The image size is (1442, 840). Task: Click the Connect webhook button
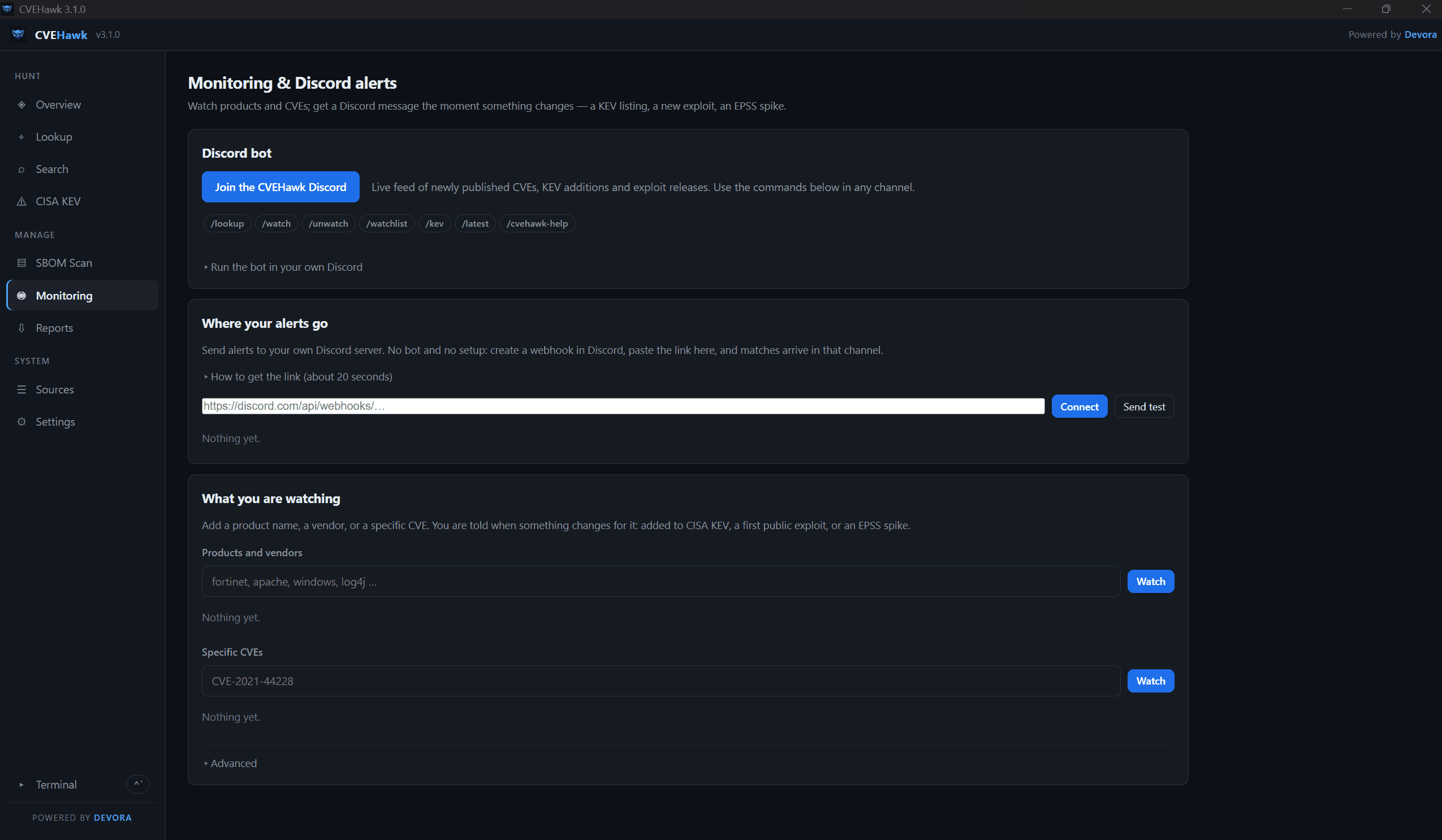(1079, 406)
